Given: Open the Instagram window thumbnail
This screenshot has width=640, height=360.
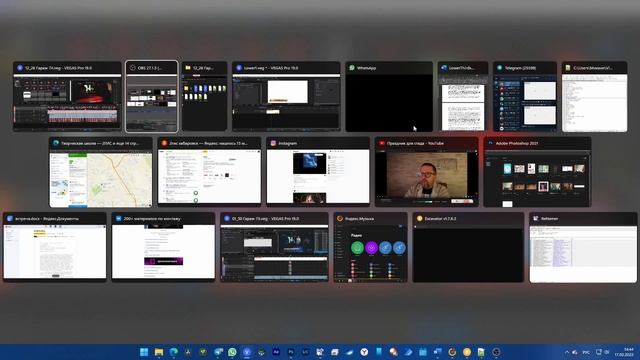Looking at the screenshot, I should [x=318, y=172].
